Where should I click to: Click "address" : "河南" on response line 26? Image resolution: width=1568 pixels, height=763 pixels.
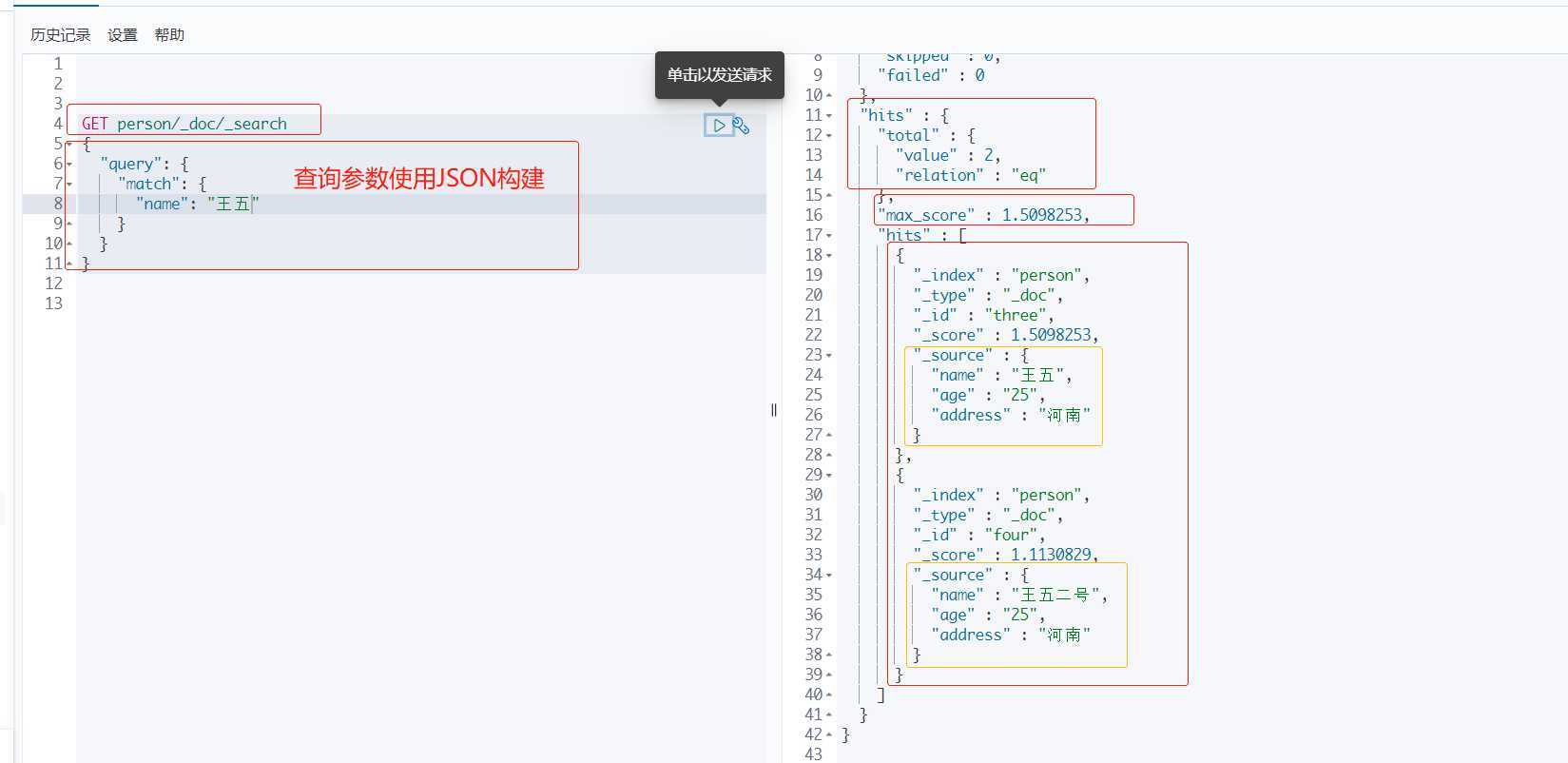(1011, 415)
